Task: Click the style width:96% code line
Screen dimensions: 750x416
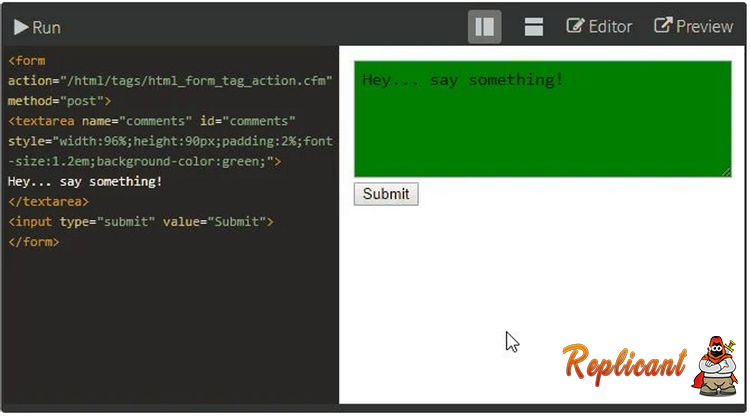Action: [x=170, y=141]
